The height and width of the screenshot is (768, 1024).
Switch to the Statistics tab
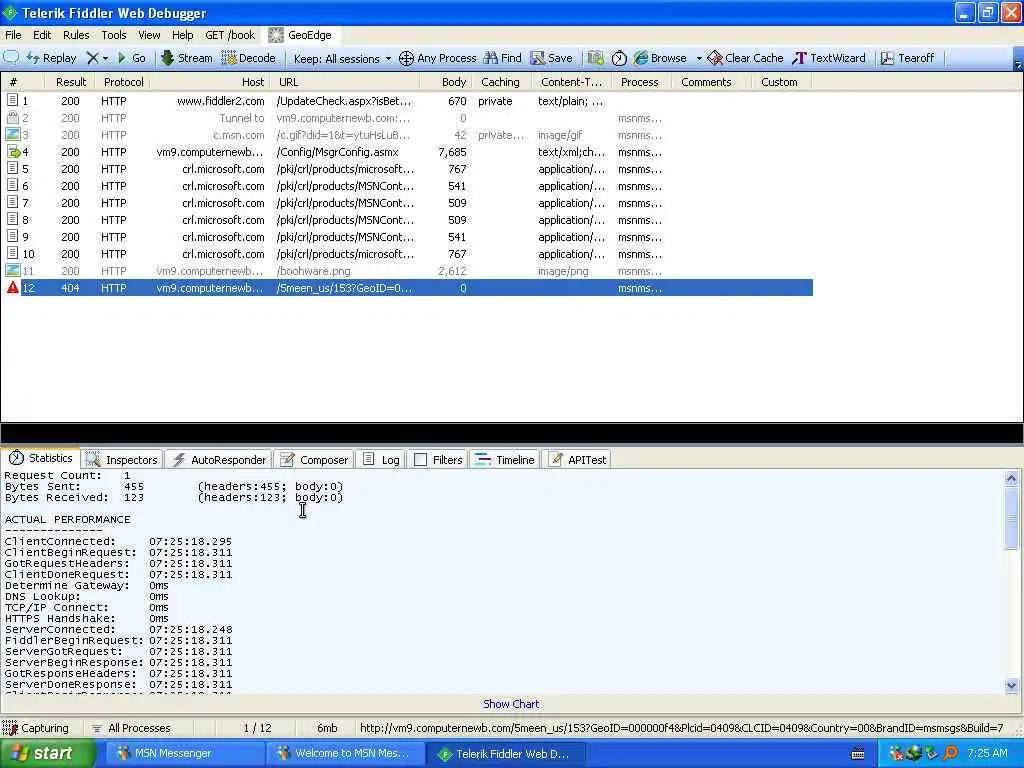pos(40,458)
